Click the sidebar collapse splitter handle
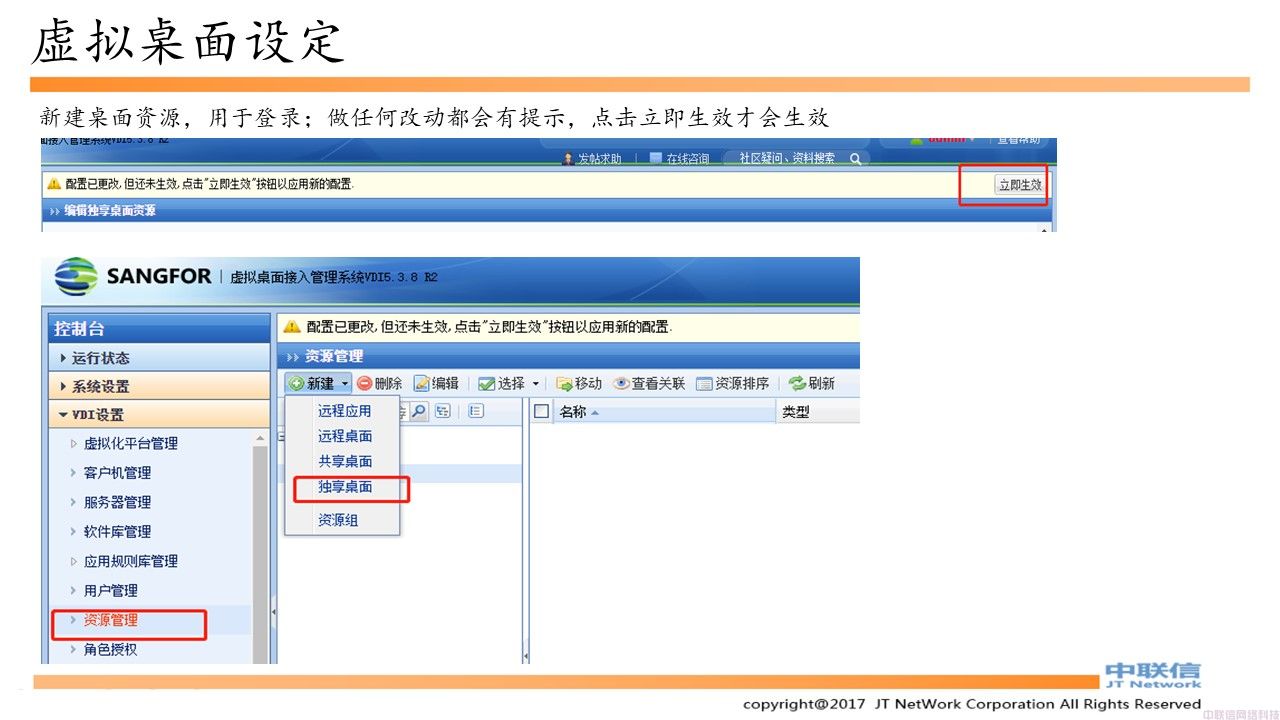Viewport: 1280px width, 720px height. tap(273, 612)
